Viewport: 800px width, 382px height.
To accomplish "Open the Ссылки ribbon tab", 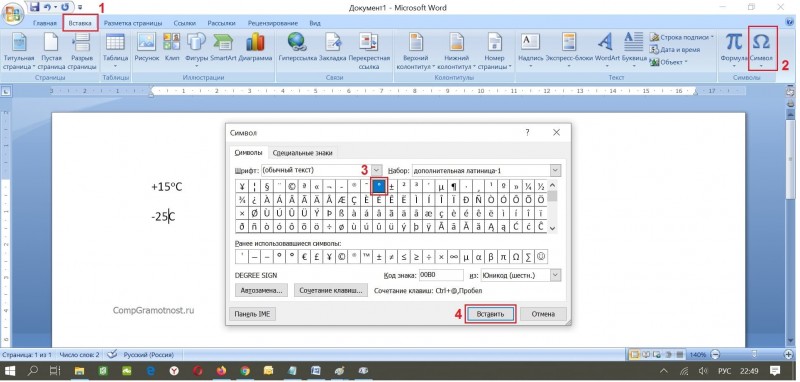I will [x=184, y=23].
